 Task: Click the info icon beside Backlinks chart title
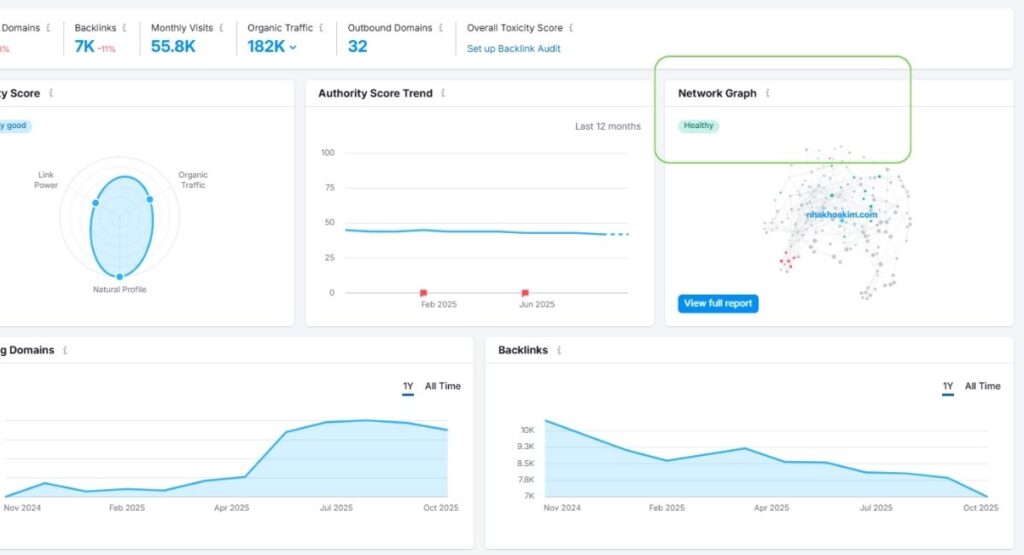[558, 351]
